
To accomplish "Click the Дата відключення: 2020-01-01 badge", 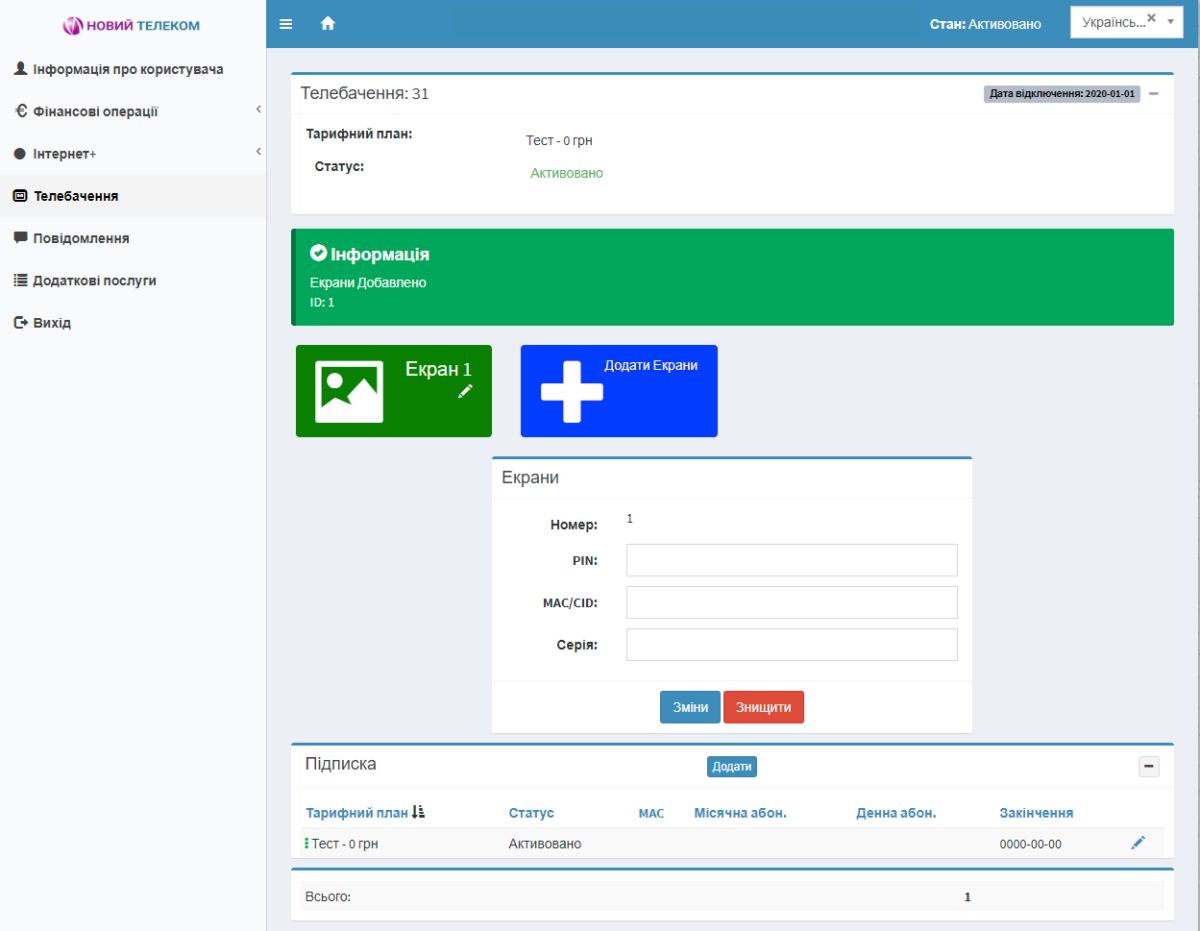I will point(1062,94).
